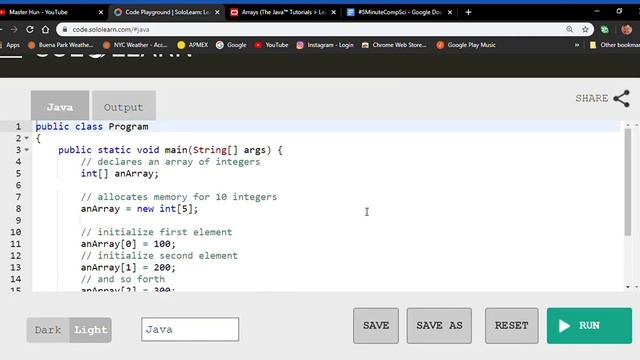Viewport: 640px width, 360px height.
Task: Run the code with the RUN button
Action: click(589, 326)
